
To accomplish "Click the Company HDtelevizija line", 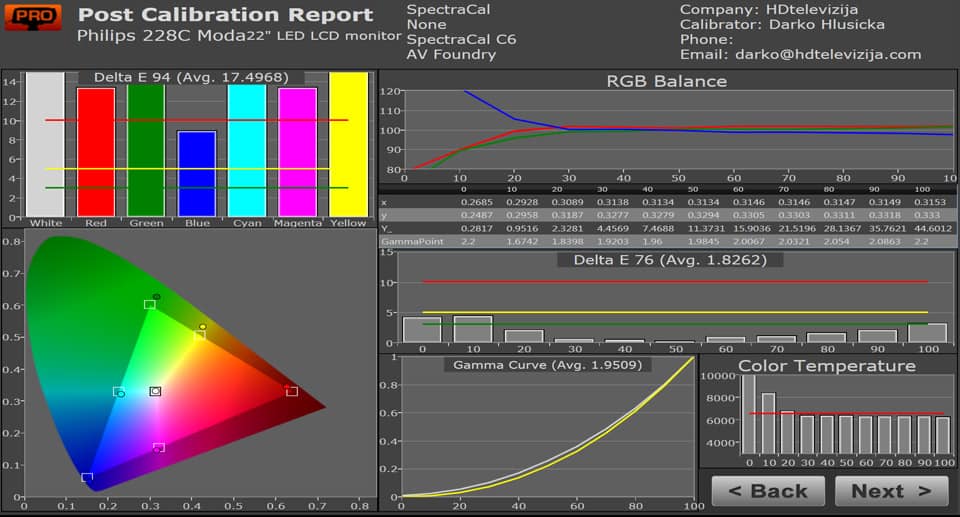I will point(768,10).
